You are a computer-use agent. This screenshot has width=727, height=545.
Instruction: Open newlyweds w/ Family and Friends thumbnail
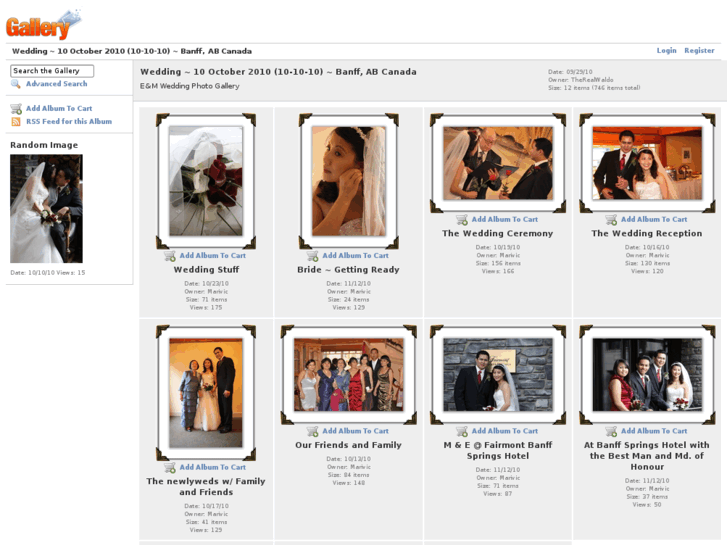point(206,393)
